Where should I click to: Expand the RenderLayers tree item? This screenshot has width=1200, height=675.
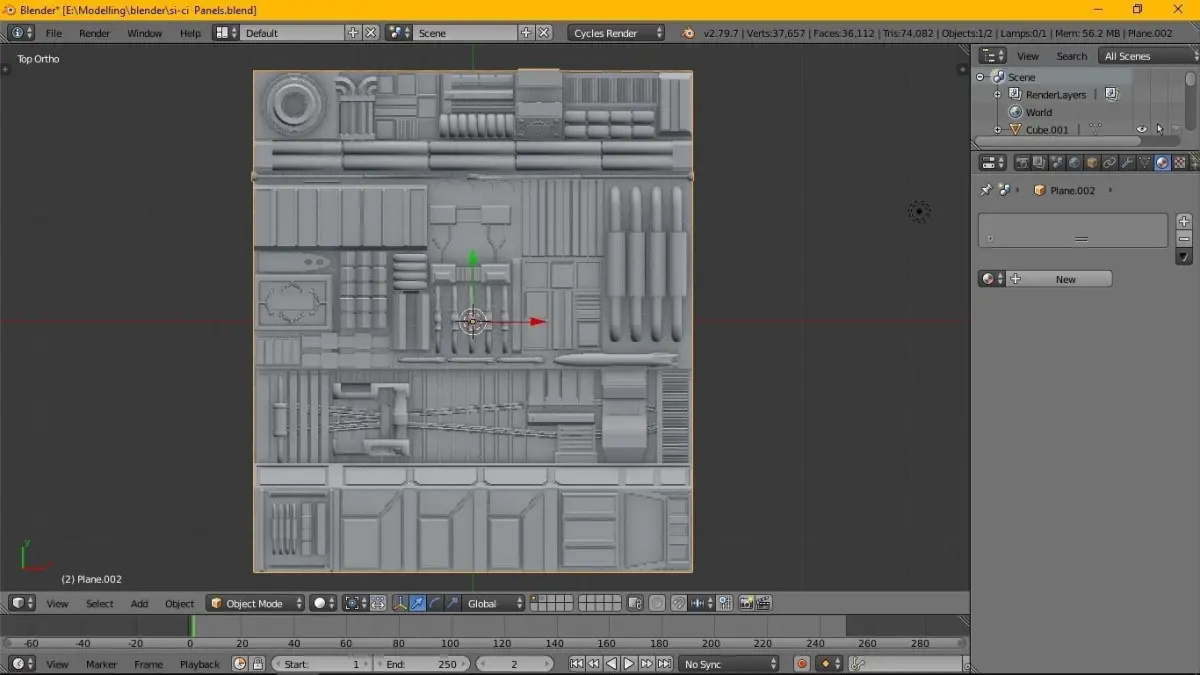[x=997, y=94]
